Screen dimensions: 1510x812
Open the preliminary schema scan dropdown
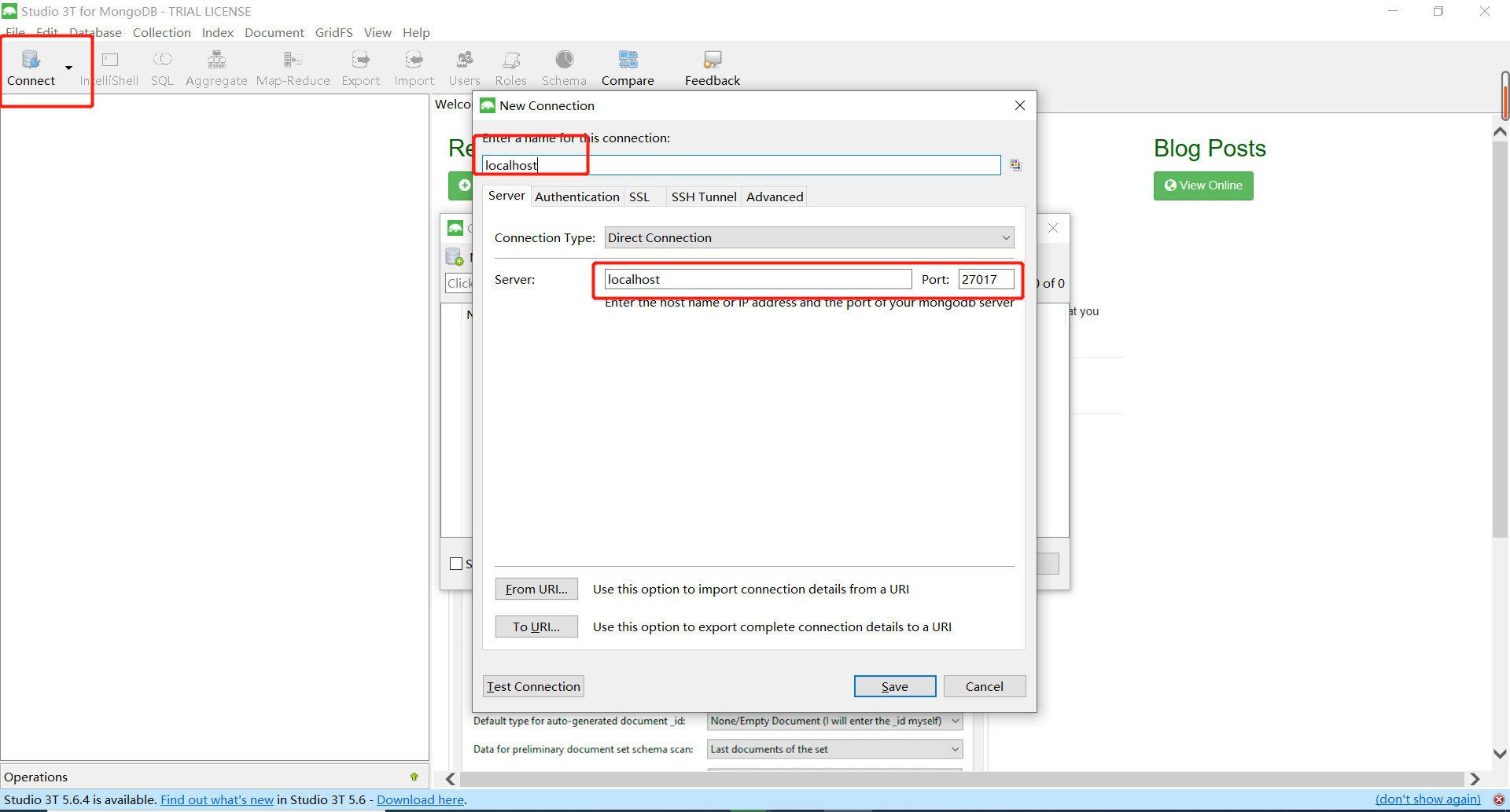834,749
